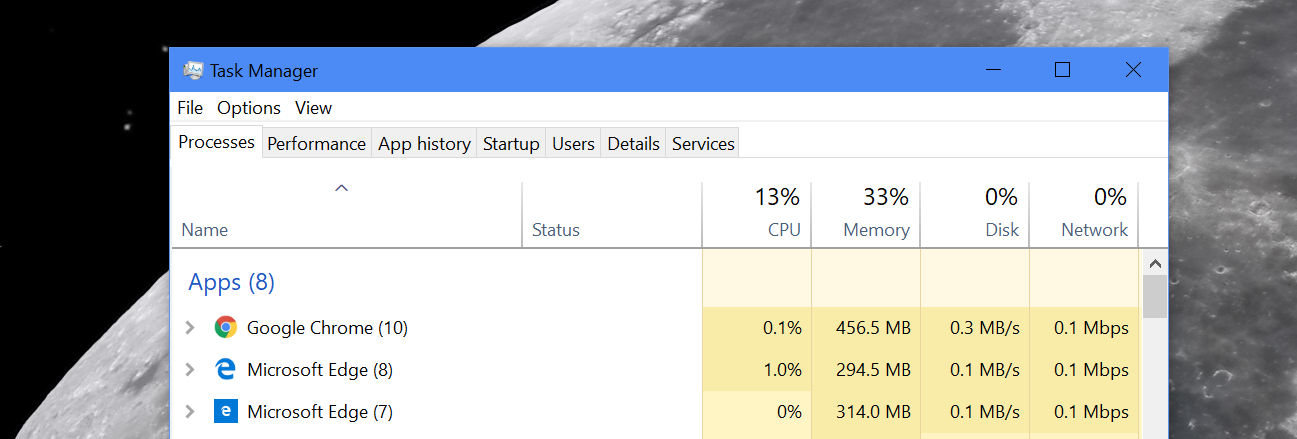The height and width of the screenshot is (439, 1297).
Task: Switch to the Services tab
Action: tap(703, 144)
